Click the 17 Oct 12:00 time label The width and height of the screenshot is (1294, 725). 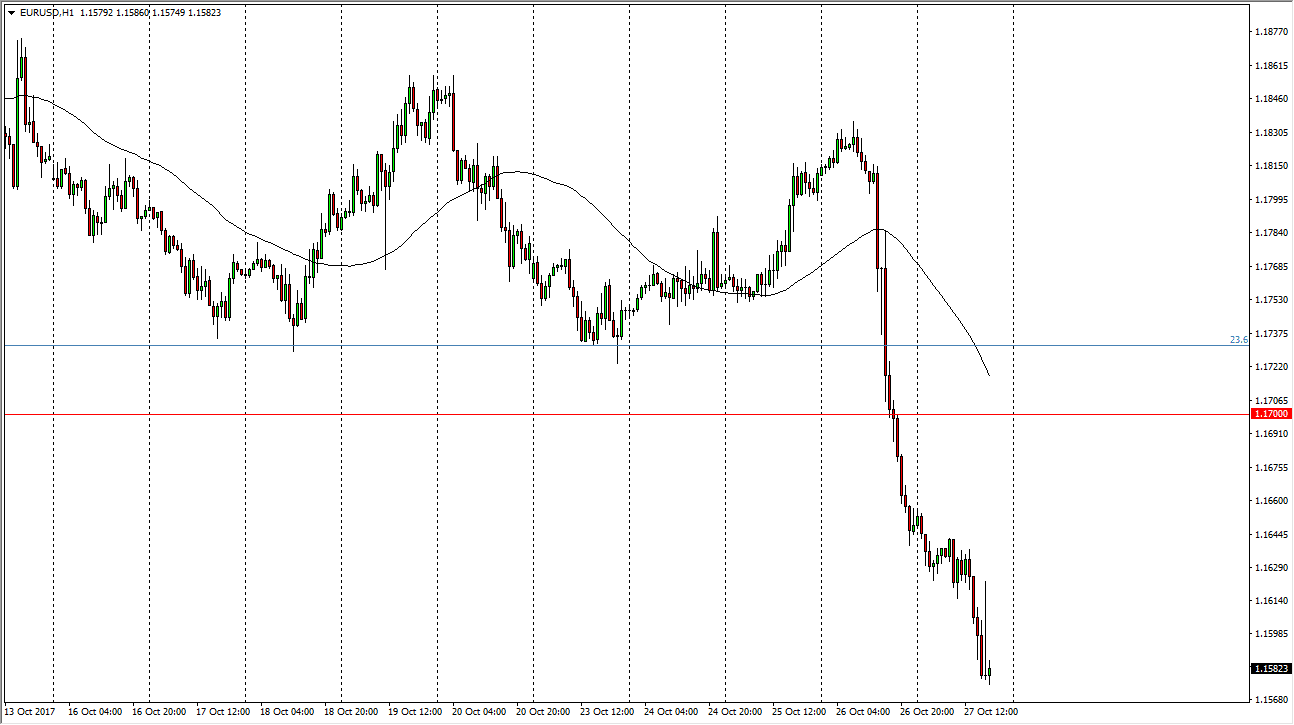click(224, 712)
